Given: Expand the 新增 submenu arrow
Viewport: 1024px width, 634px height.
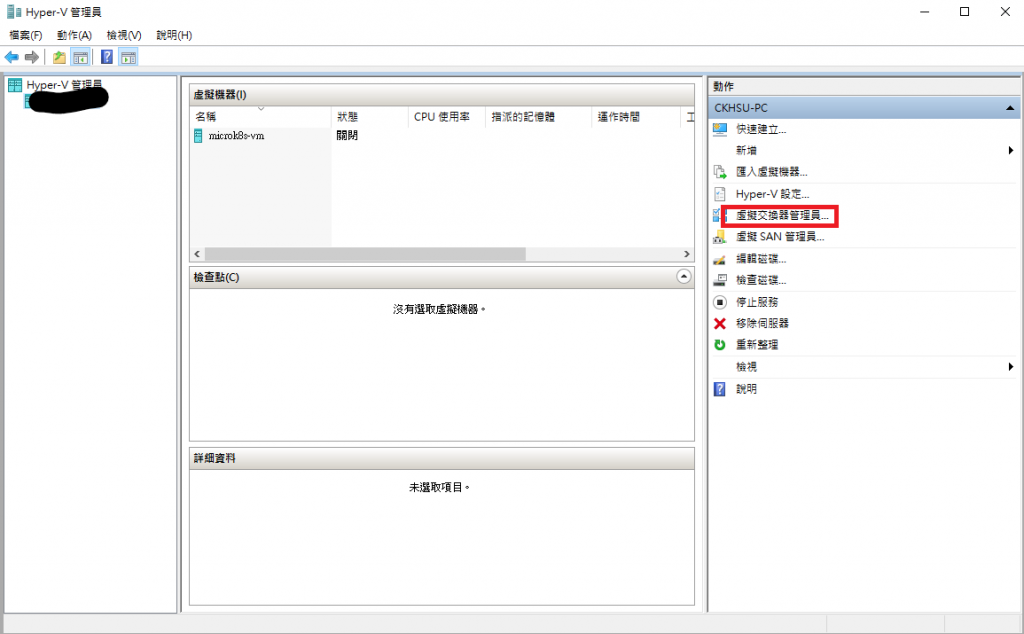Looking at the screenshot, I should pos(1011,151).
